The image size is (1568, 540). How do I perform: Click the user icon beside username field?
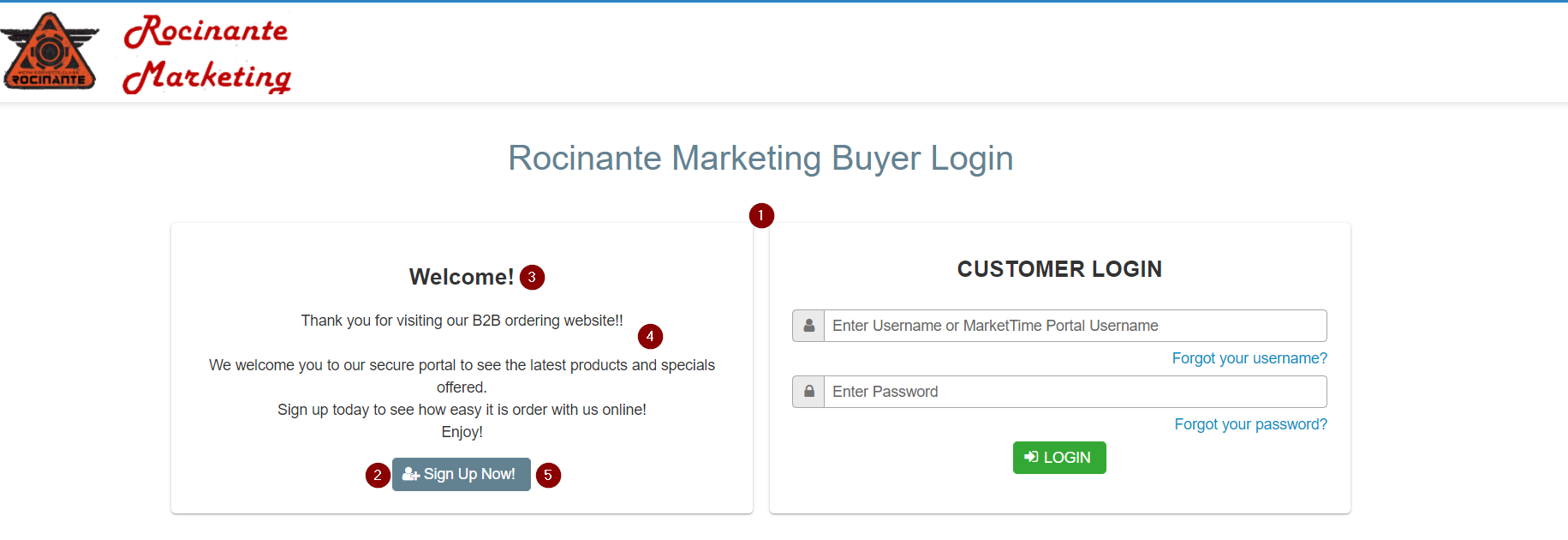(808, 326)
